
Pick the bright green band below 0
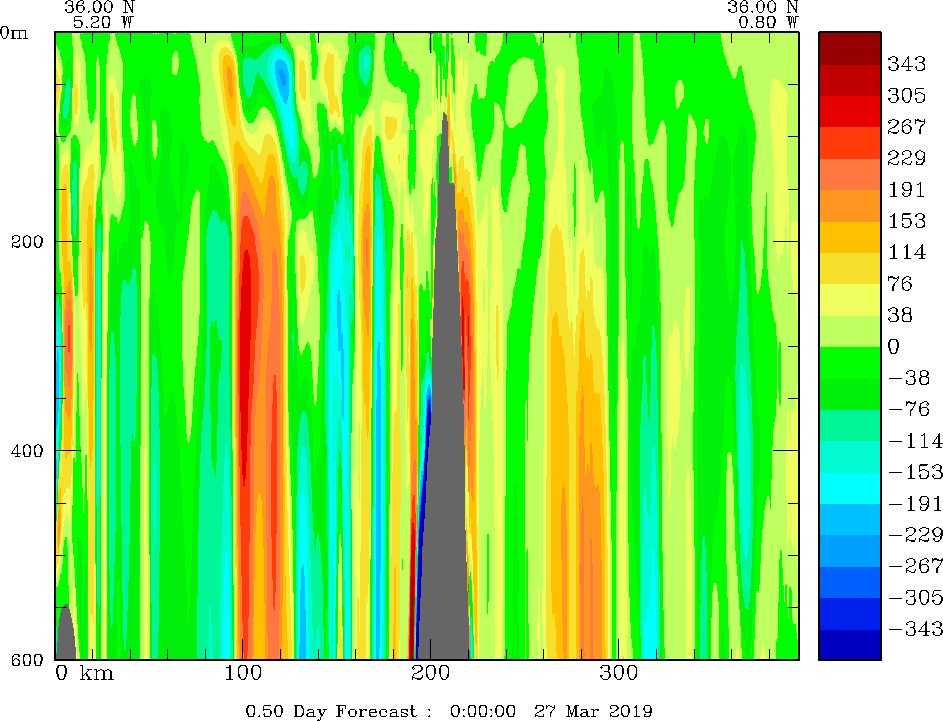[850, 363]
